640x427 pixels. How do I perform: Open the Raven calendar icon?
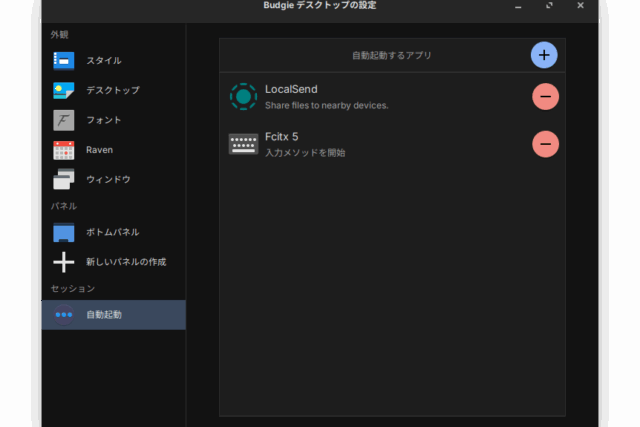coord(64,150)
